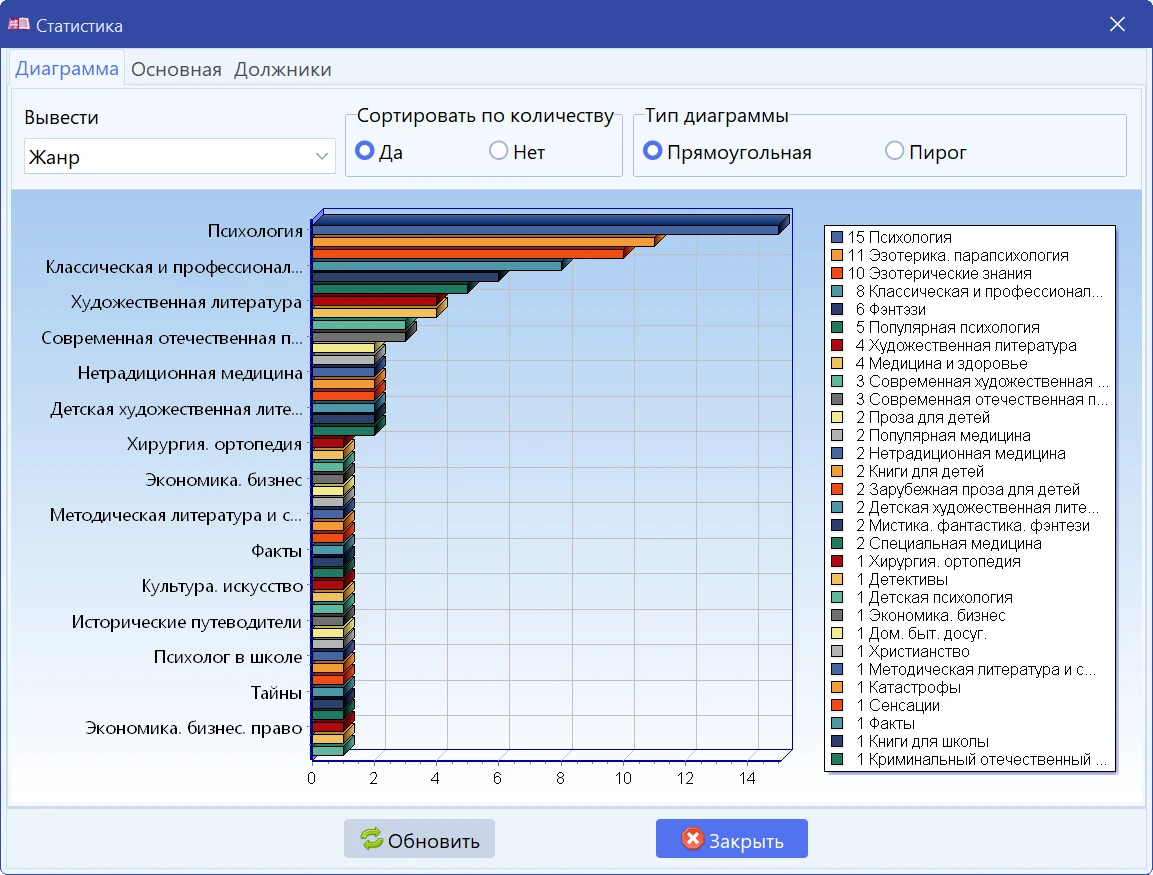Image resolution: width=1153 pixels, height=875 pixels.
Task: Click the Христианство legend color swatch
Action: (x=837, y=651)
